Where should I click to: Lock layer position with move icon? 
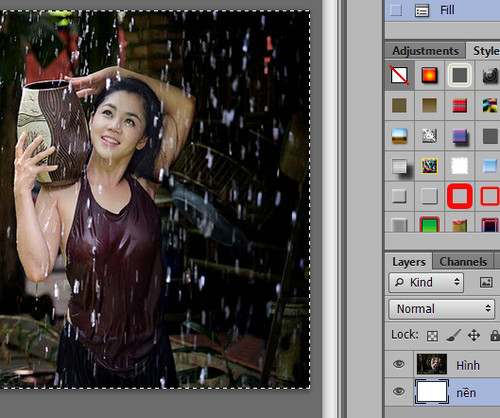pyautogui.click(x=474, y=336)
